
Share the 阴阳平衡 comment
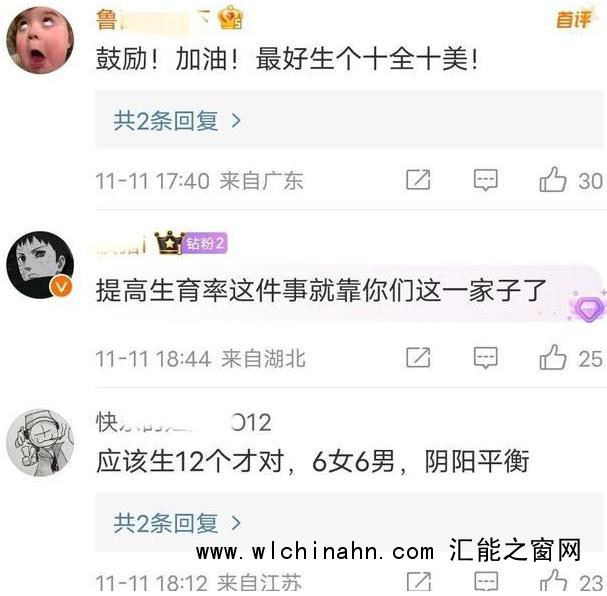[419, 582]
